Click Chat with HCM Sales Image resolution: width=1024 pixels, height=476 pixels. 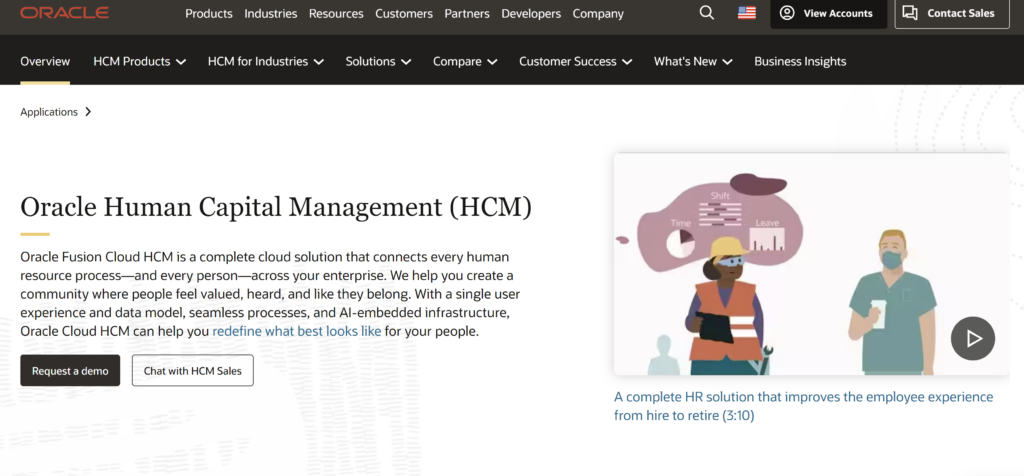click(193, 370)
